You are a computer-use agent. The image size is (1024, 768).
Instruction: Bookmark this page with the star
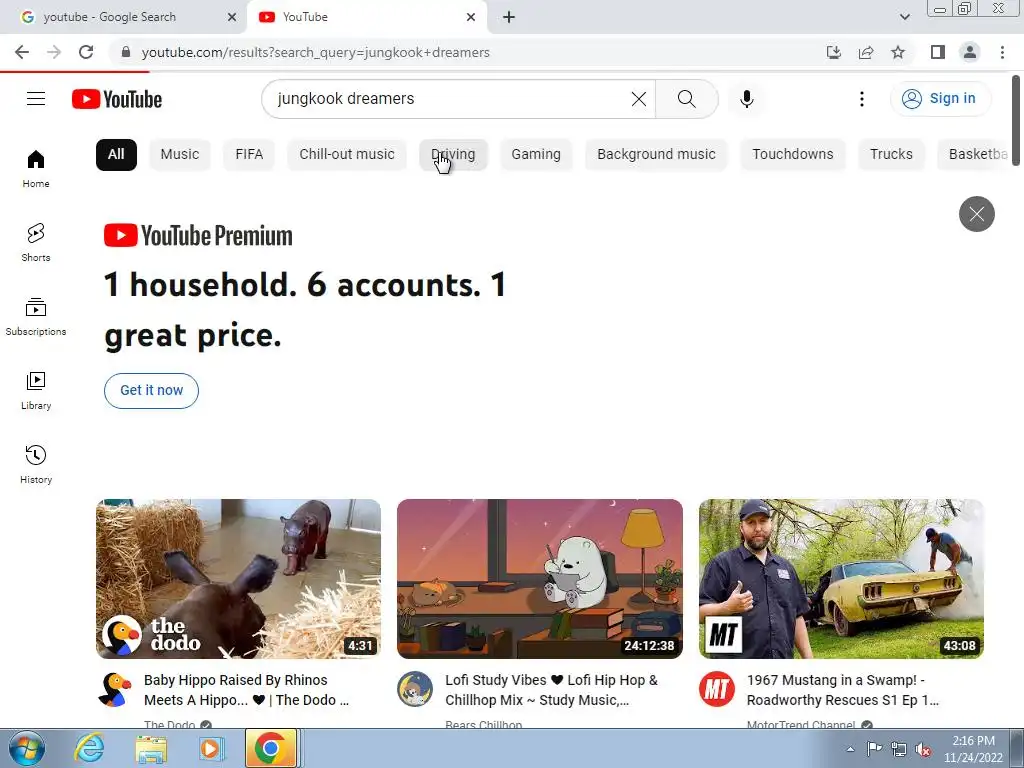(898, 52)
